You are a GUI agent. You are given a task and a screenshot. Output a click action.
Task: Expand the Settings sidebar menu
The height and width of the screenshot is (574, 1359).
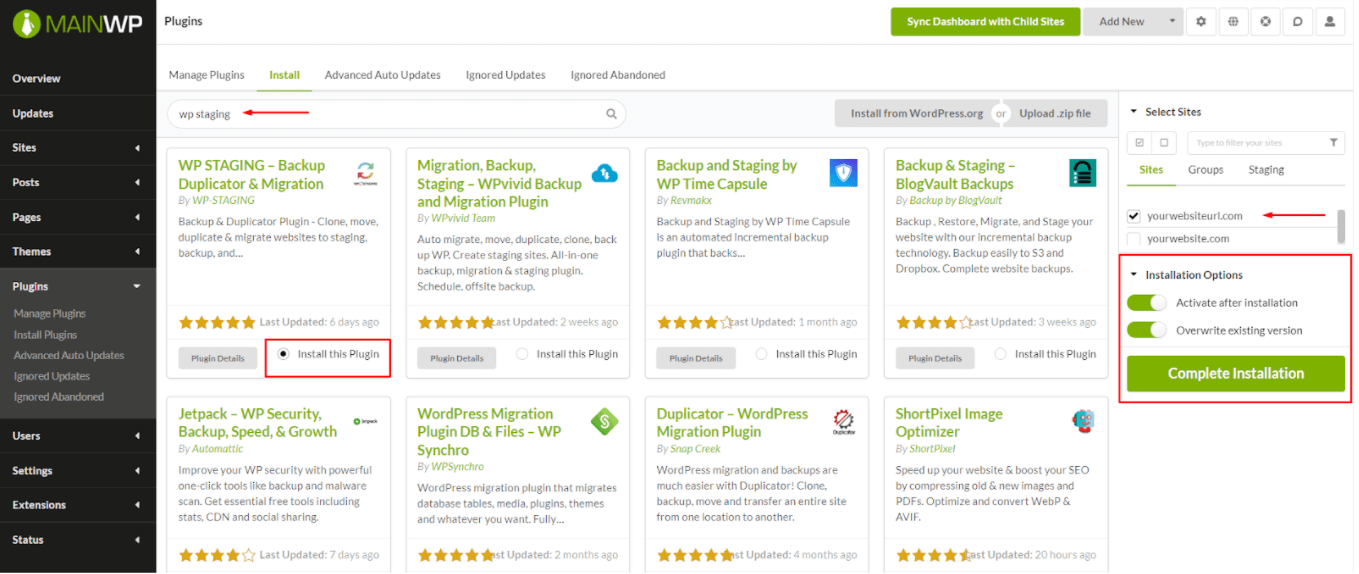pyautogui.click(x=137, y=471)
